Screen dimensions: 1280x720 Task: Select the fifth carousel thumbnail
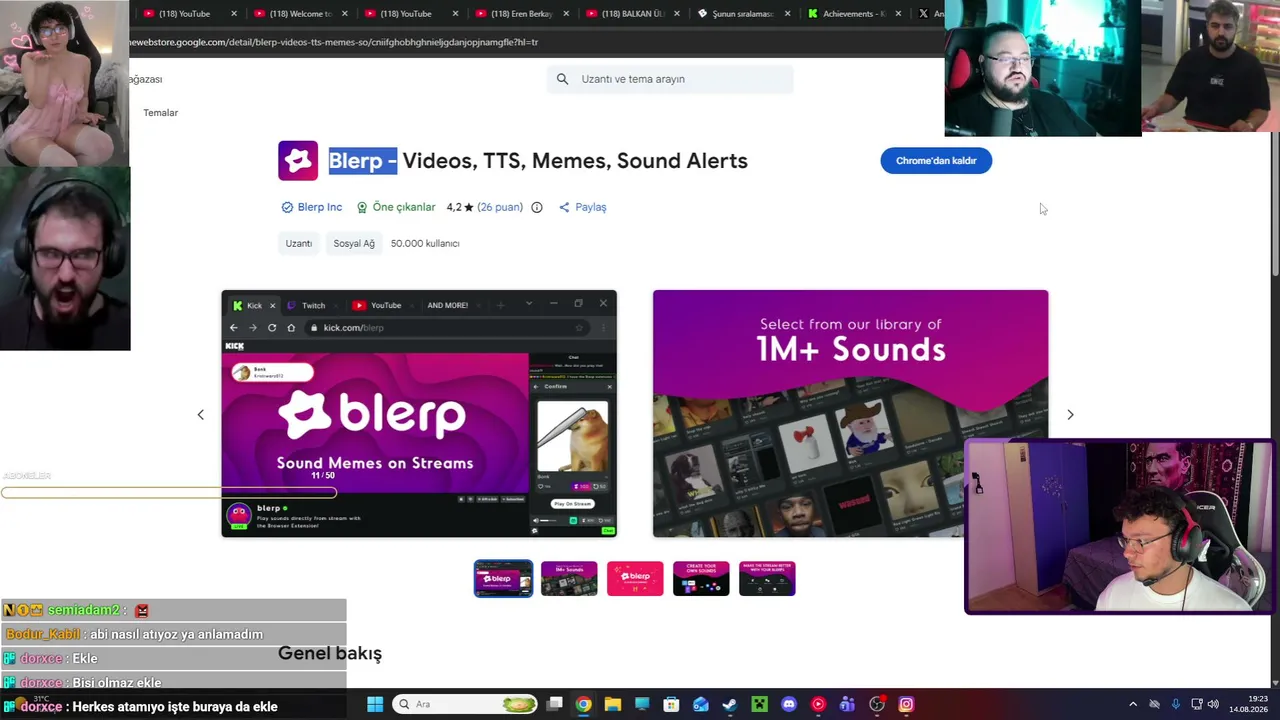[767, 578]
